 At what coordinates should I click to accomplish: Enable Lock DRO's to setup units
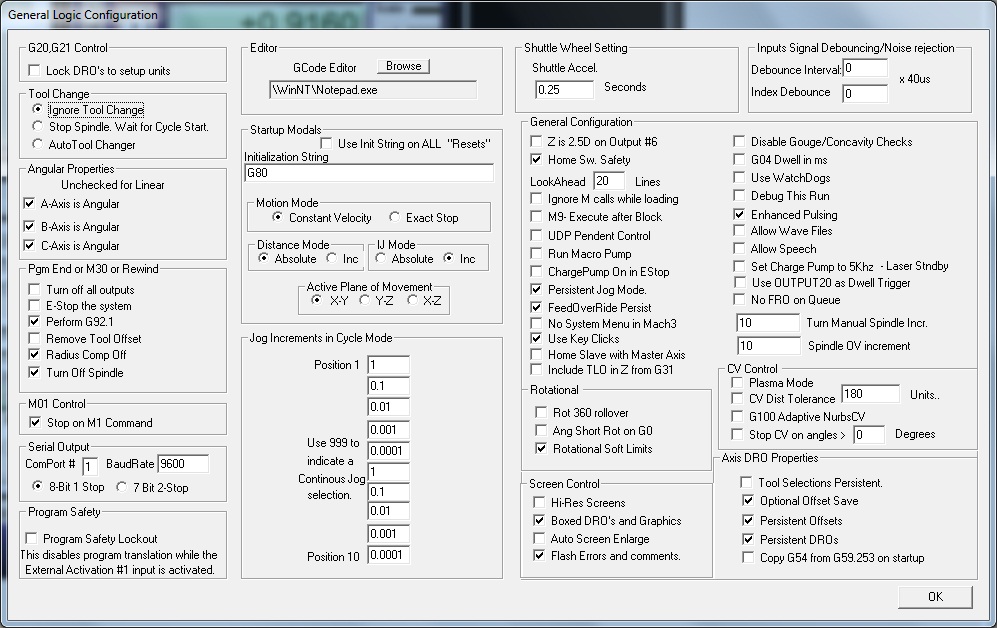34,71
